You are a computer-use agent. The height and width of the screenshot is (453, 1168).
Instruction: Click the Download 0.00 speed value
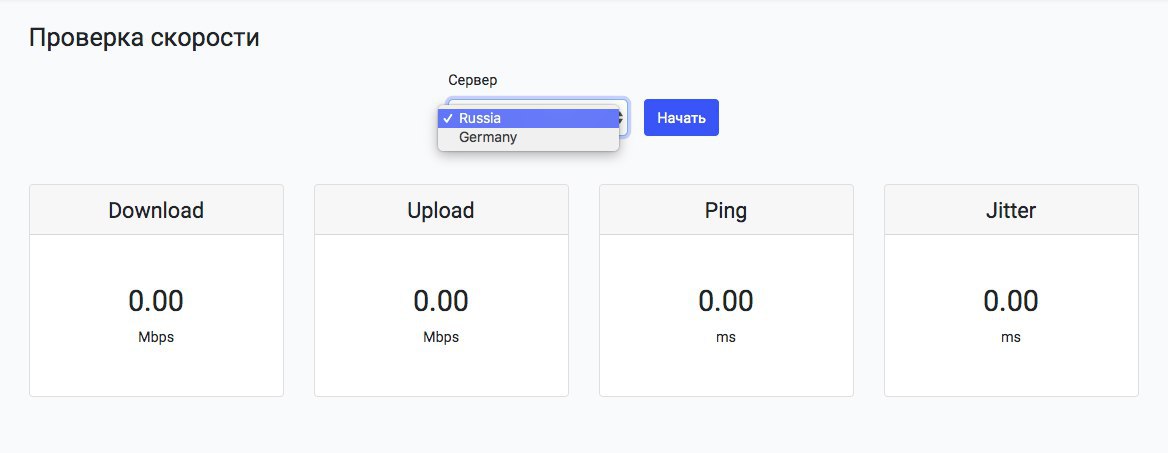[156, 300]
